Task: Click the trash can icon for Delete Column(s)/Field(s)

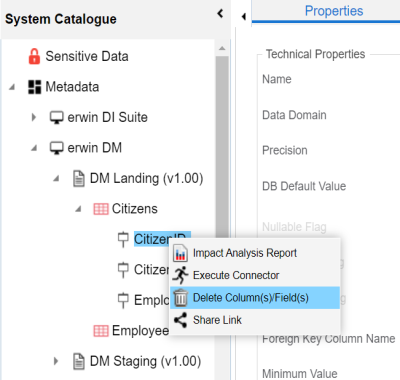Action: pos(181,298)
